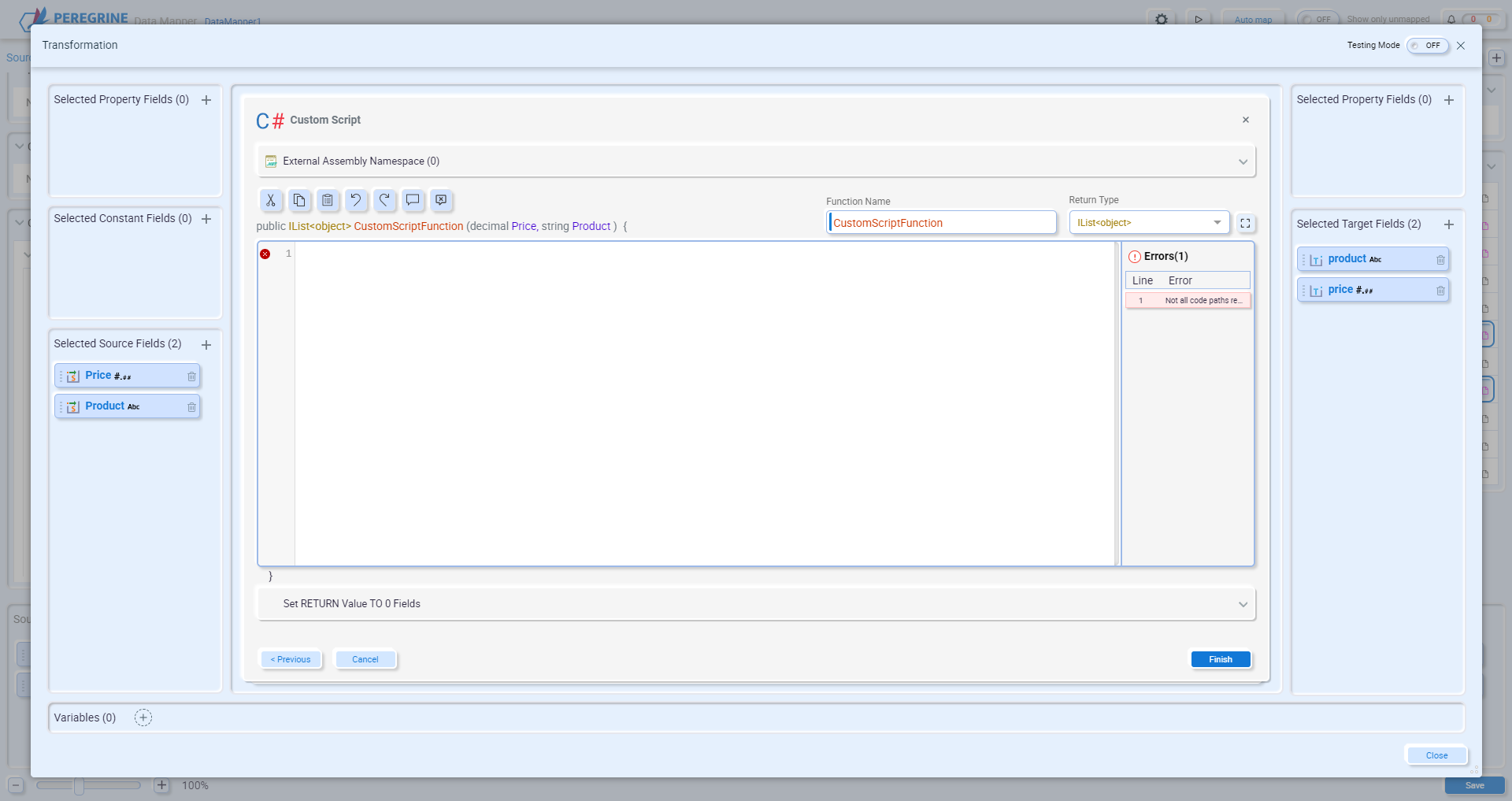Click the Comment icon in script toolbar
The image size is (1512, 801).
413,200
